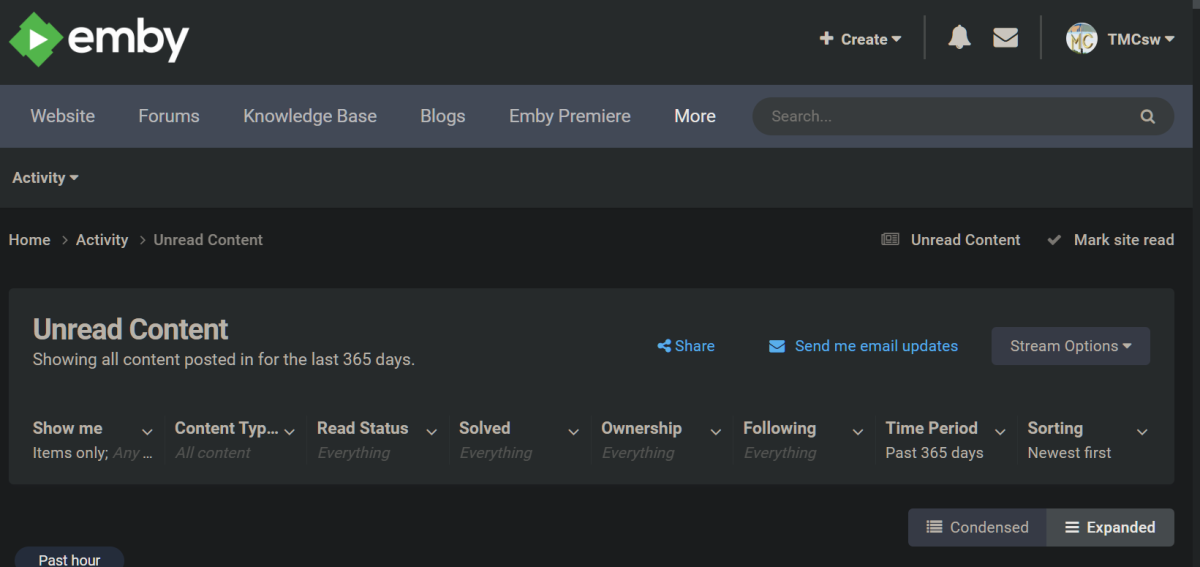The width and height of the screenshot is (1200, 567).
Task: Switch to Expanded view
Action: point(1110,527)
